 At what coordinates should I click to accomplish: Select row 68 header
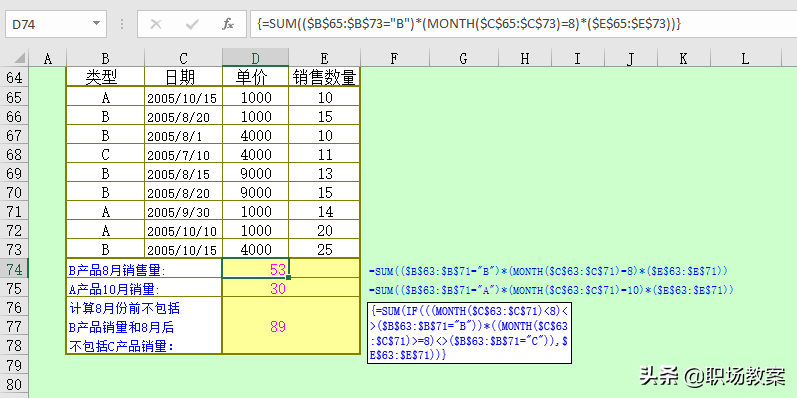point(14,154)
